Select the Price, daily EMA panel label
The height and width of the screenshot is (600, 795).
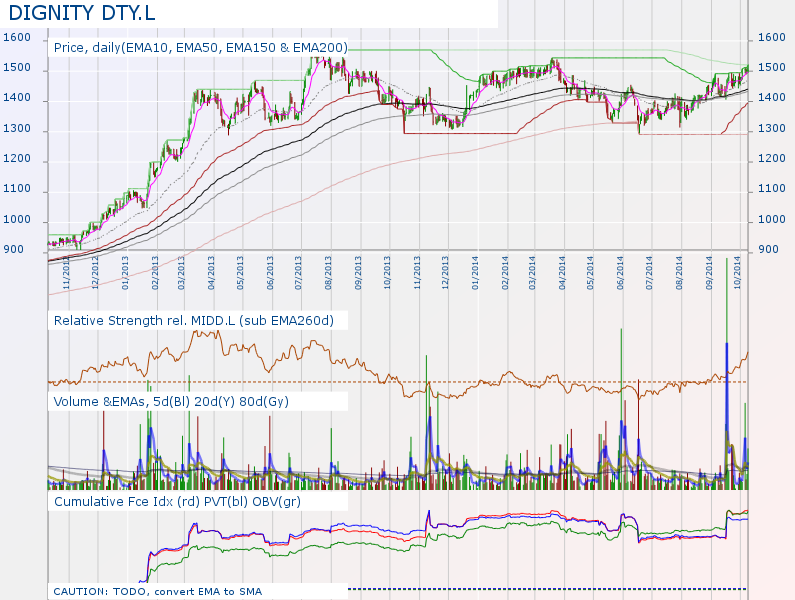pyautogui.click(x=201, y=48)
